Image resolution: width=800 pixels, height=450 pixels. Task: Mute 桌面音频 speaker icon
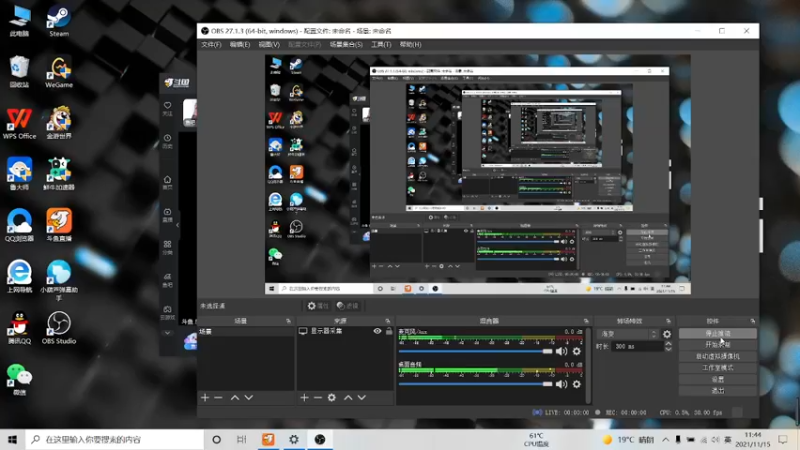click(561, 384)
